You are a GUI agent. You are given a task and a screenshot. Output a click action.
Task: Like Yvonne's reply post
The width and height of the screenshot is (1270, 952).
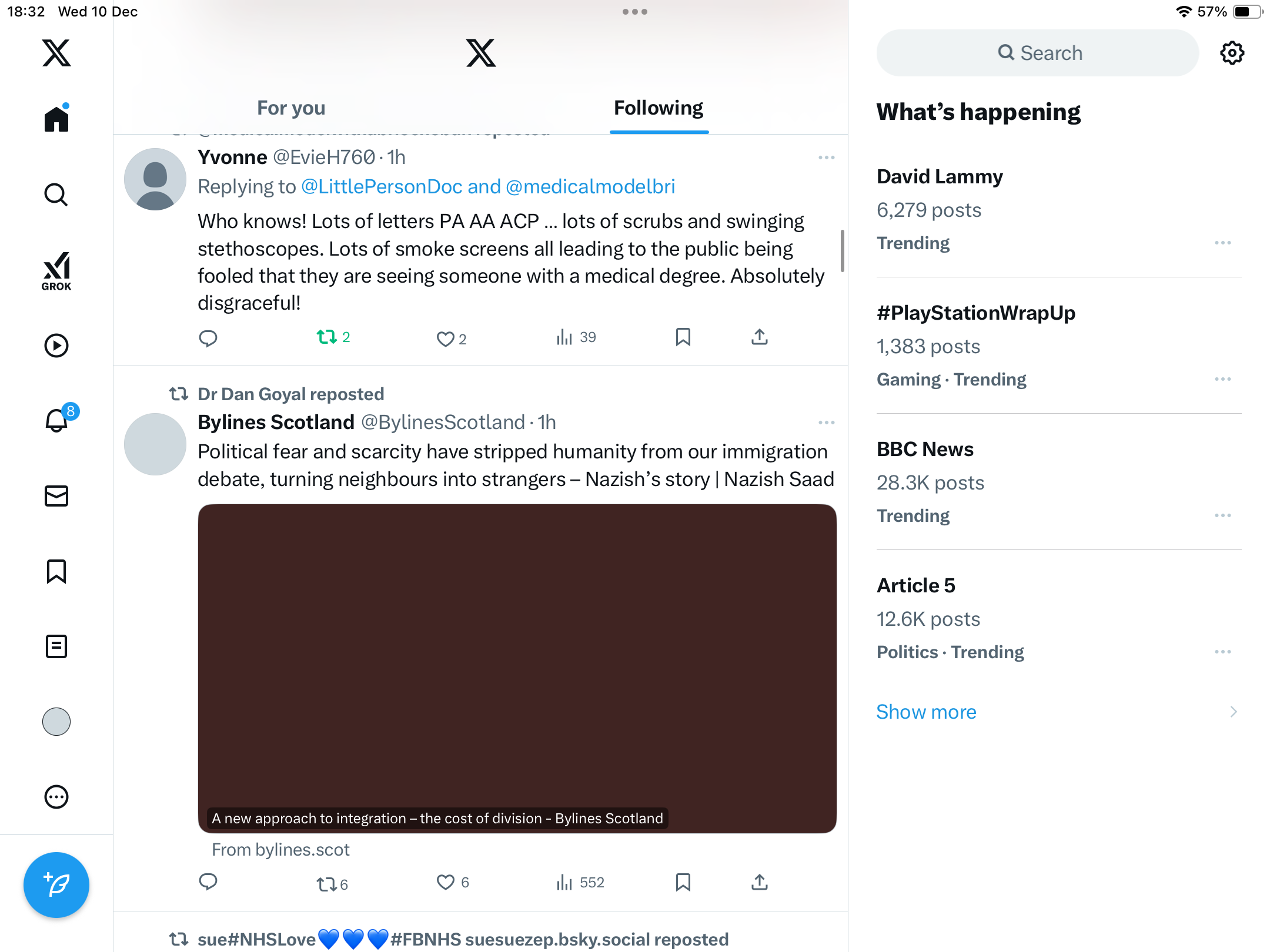[445, 338]
